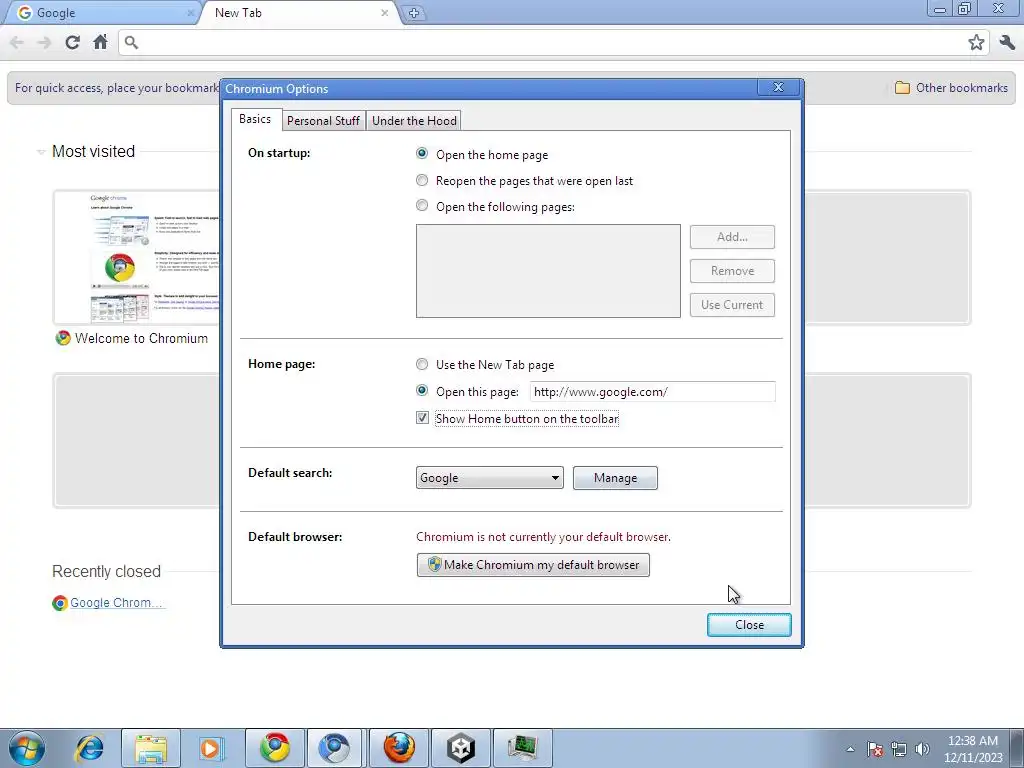Switch to Under the Hood tab
Image resolution: width=1024 pixels, height=768 pixels.
pos(414,121)
